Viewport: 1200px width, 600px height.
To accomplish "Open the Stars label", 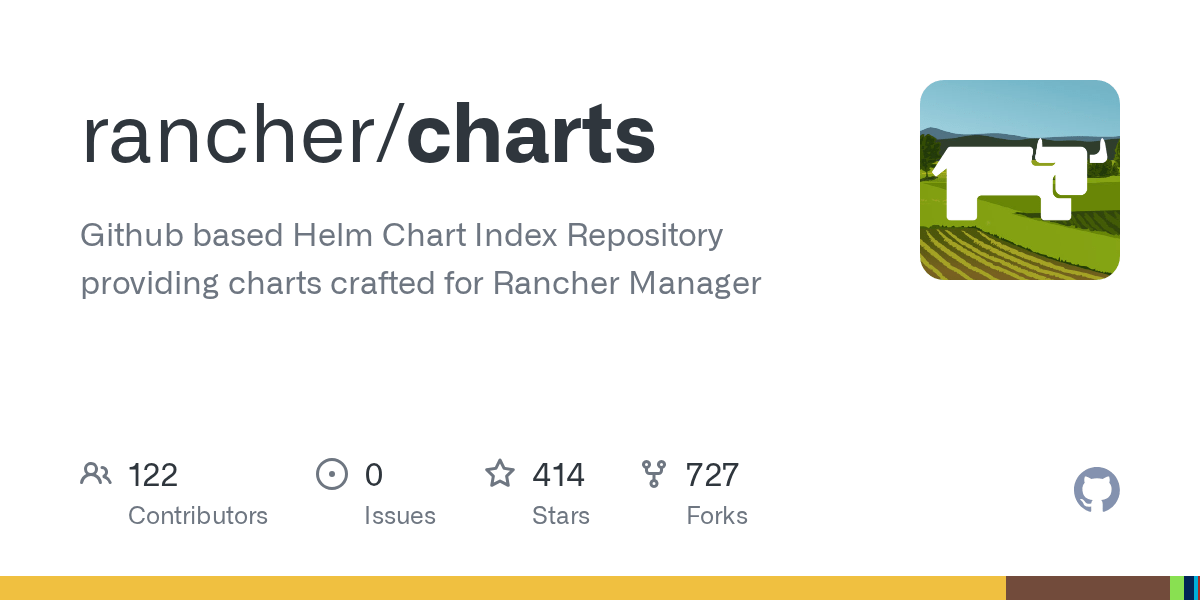I will click(x=561, y=516).
